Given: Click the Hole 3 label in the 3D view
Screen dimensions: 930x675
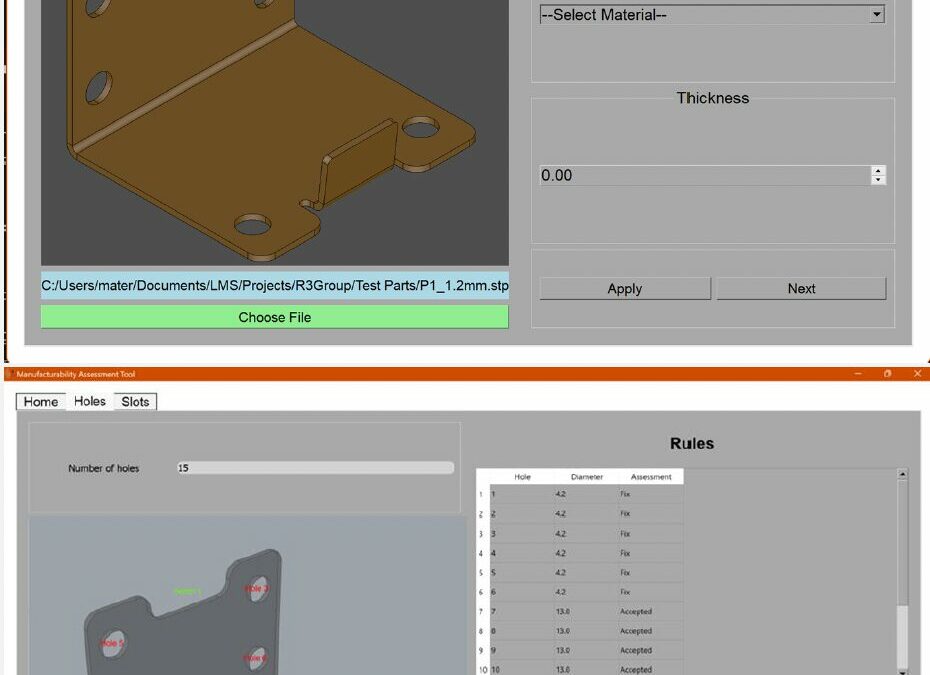Looking at the screenshot, I should click(x=256, y=589).
